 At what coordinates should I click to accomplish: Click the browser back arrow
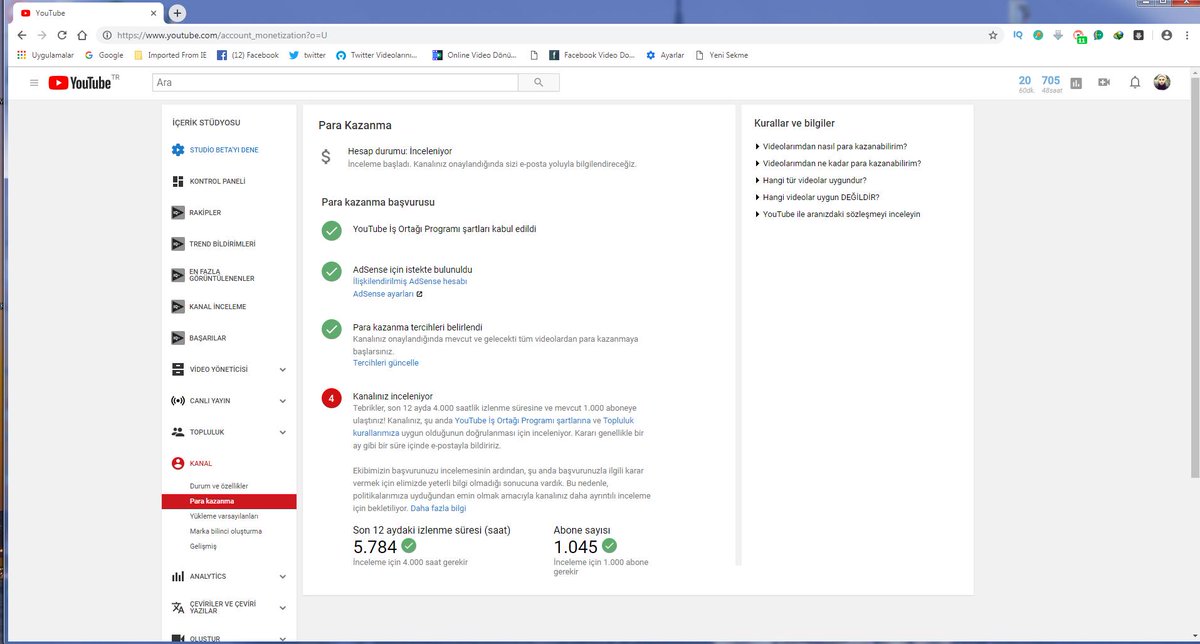23,34
